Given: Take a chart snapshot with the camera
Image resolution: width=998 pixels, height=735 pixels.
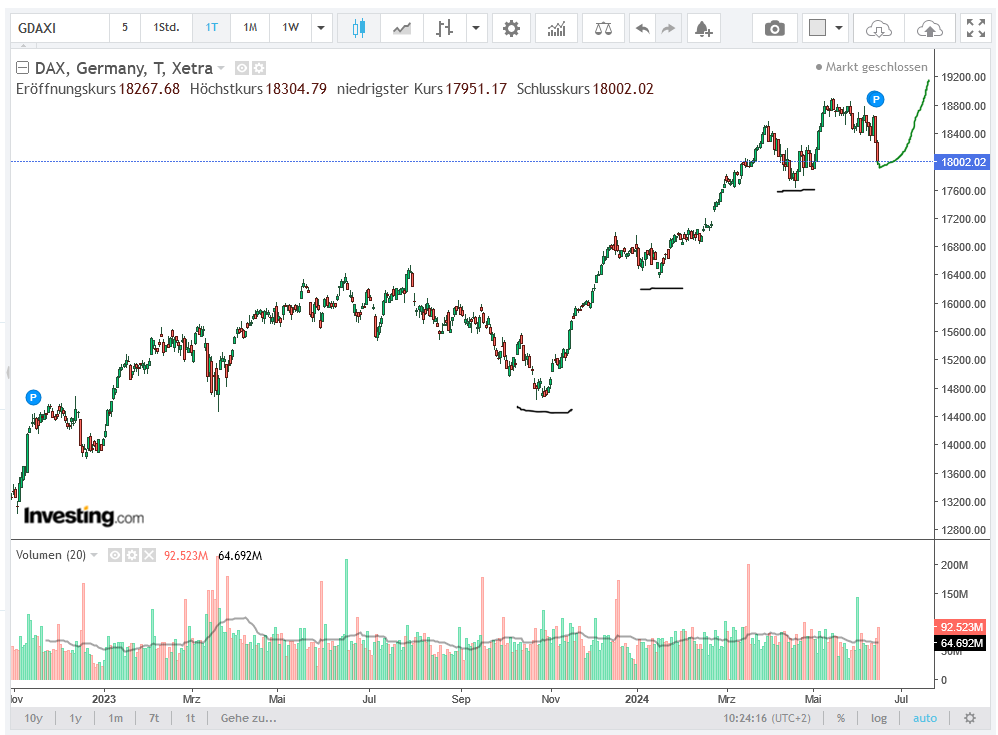Looking at the screenshot, I should click(x=776, y=28).
